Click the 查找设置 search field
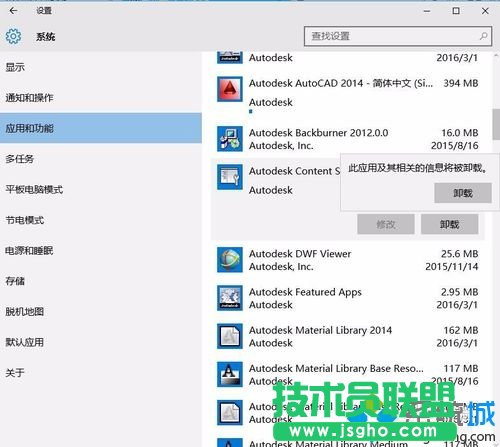This screenshot has height=447, width=500. tap(398, 36)
